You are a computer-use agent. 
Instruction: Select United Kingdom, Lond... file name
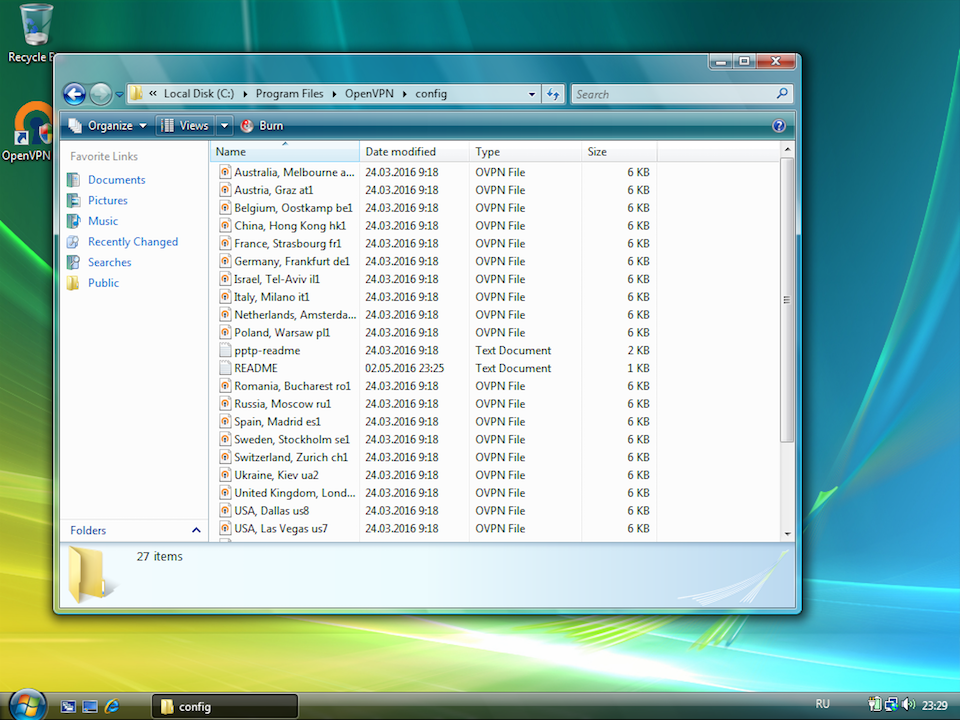294,492
